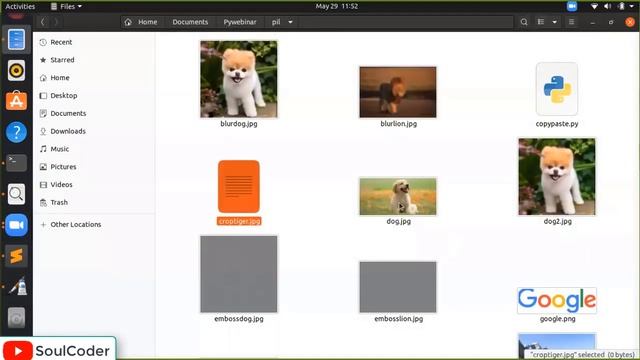The width and height of the screenshot is (640, 360).
Task: Click the Zoom indicator in the top bar
Action: [x=572, y=6]
